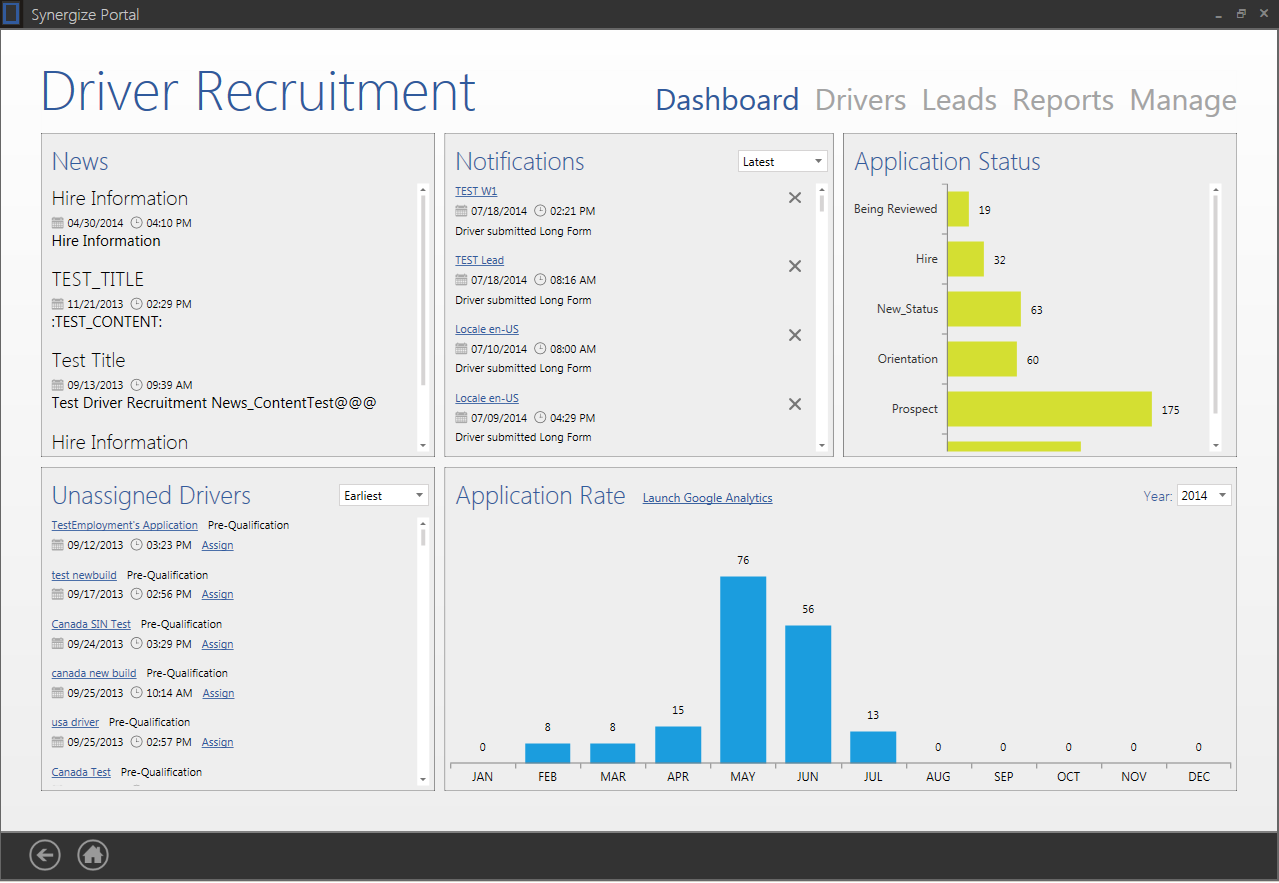Dismiss the 07/09/2014 Locale en-US notification
Image resolution: width=1279 pixels, height=883 pixels.
[795, 404]
